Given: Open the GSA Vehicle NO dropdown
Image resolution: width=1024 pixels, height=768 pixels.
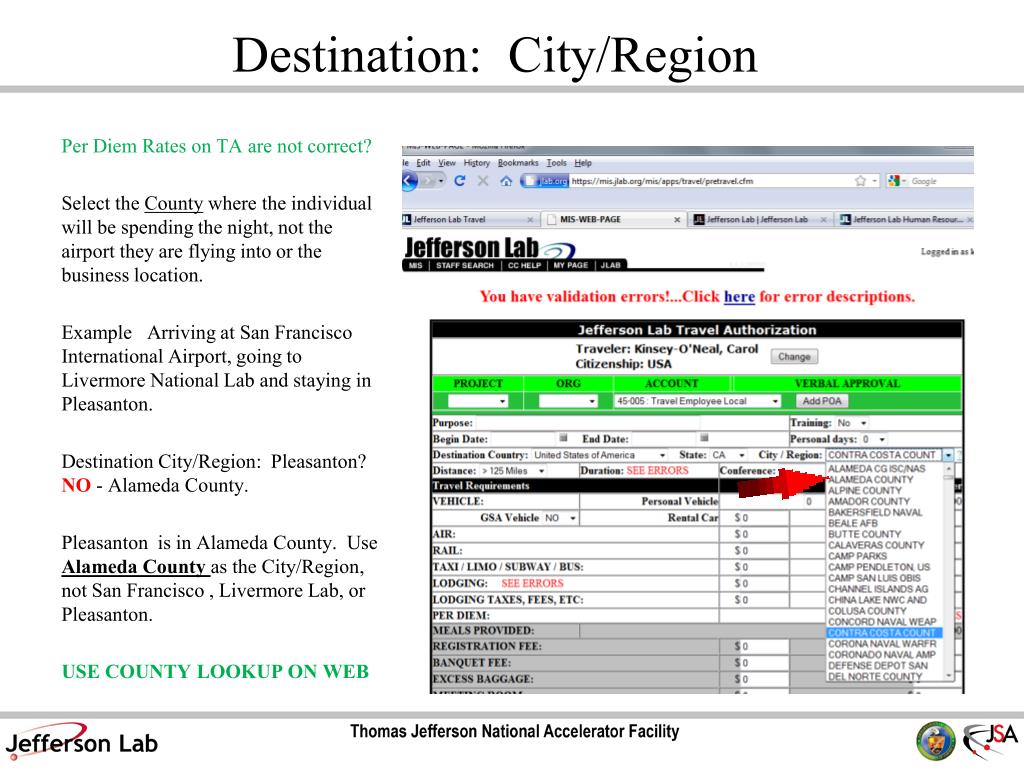Looking at the screenshot, I should point(560,518).
